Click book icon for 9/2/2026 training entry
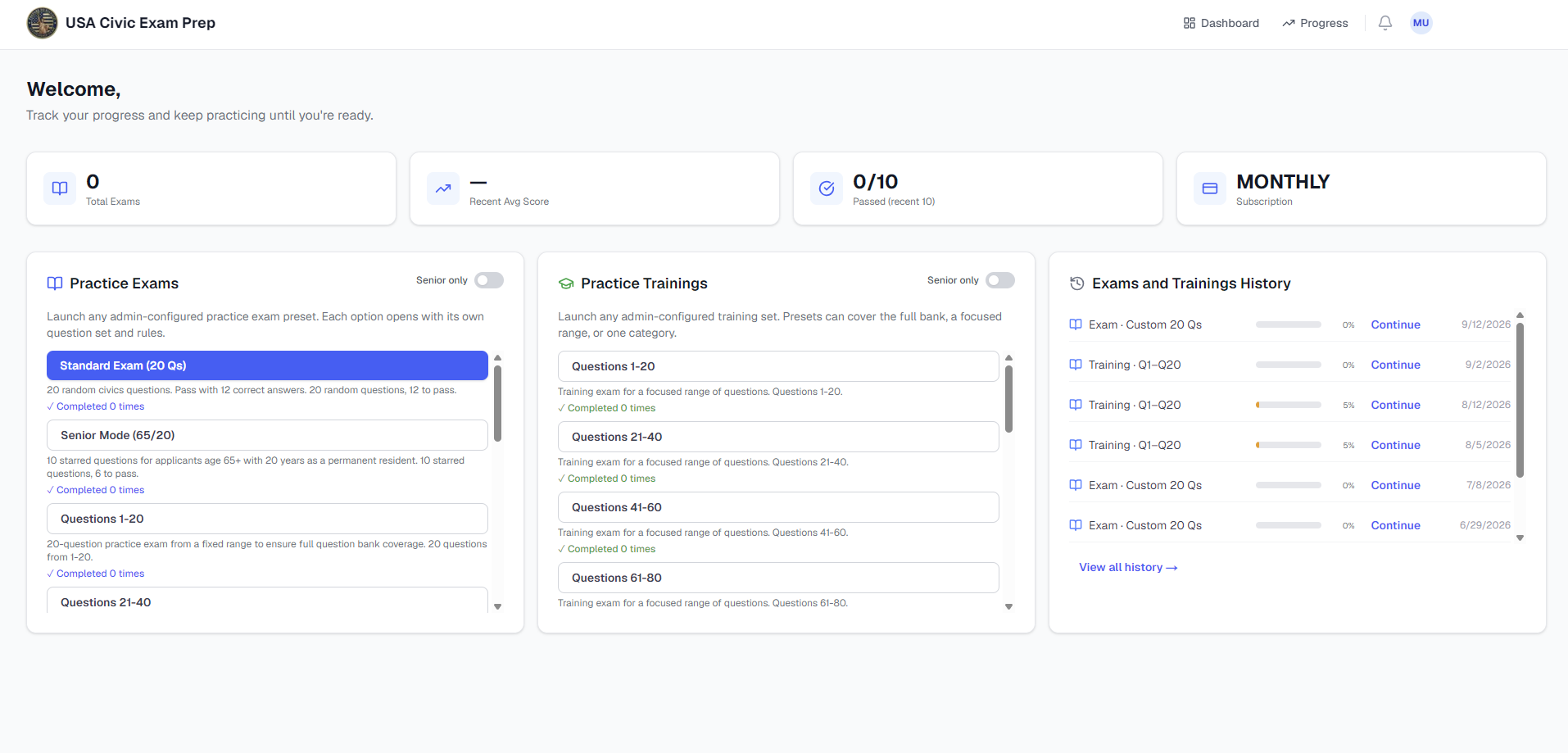1568x753 pixels. click(1076, 365)
